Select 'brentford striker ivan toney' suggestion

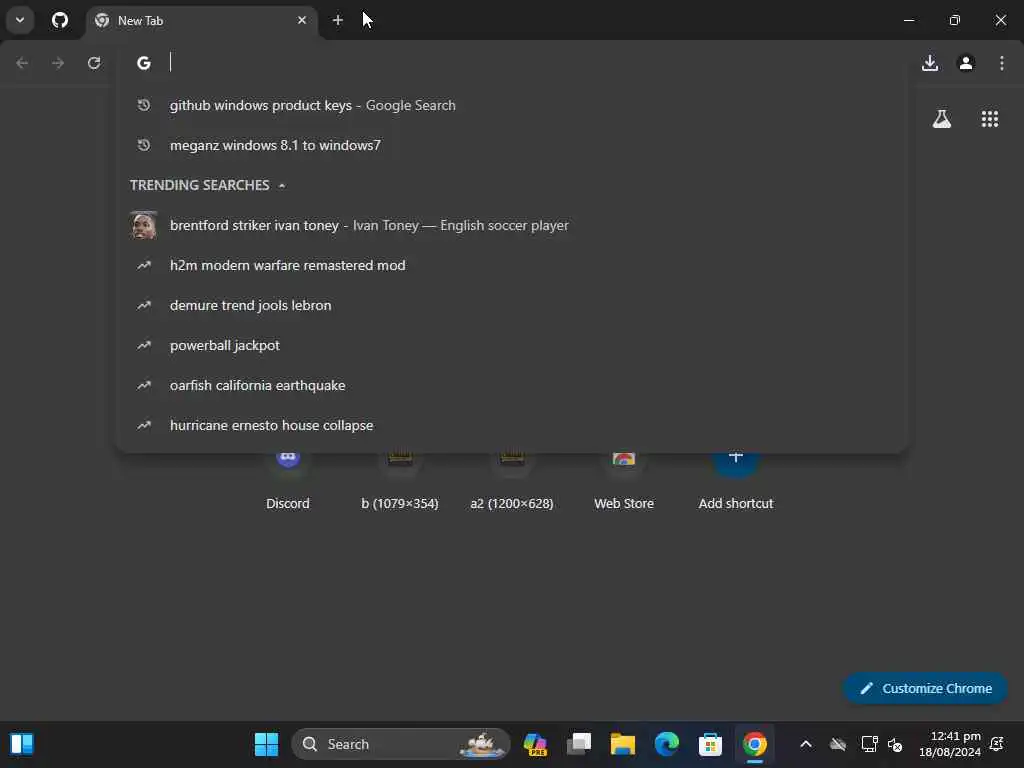tap(511, 225)
